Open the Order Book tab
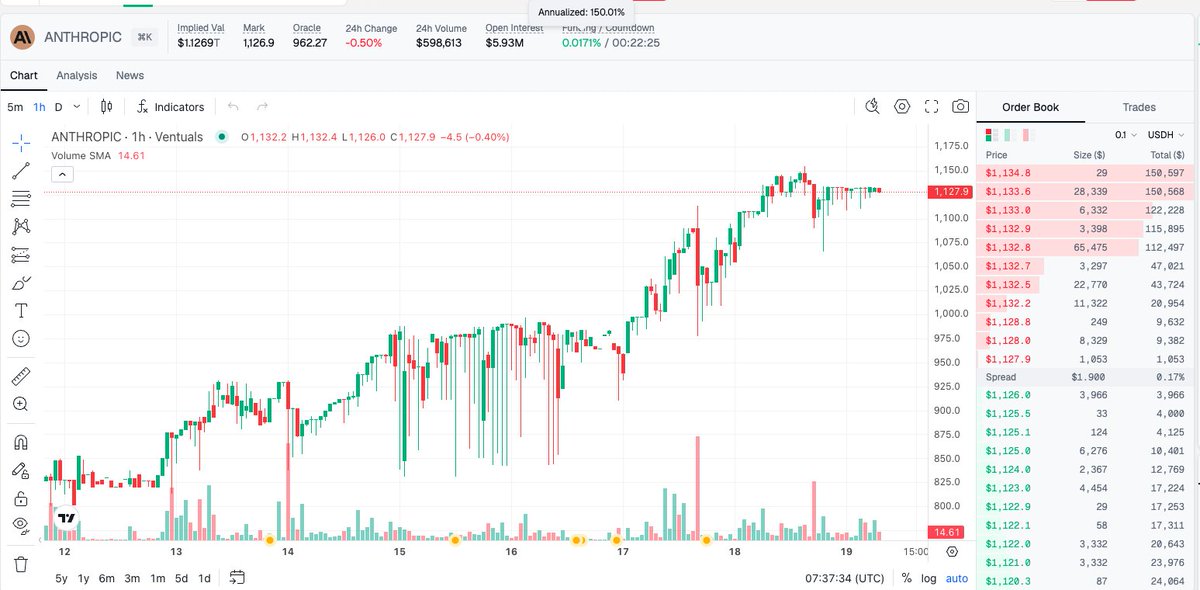 coord(1031,107)
